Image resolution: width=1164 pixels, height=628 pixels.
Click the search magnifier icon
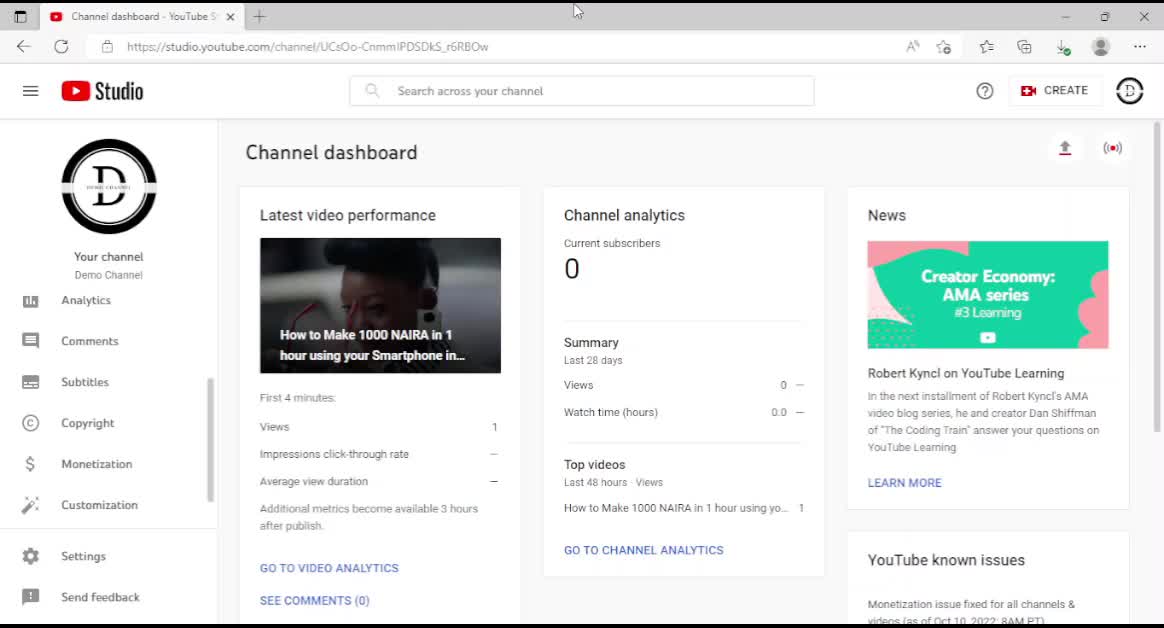point(373,91)
